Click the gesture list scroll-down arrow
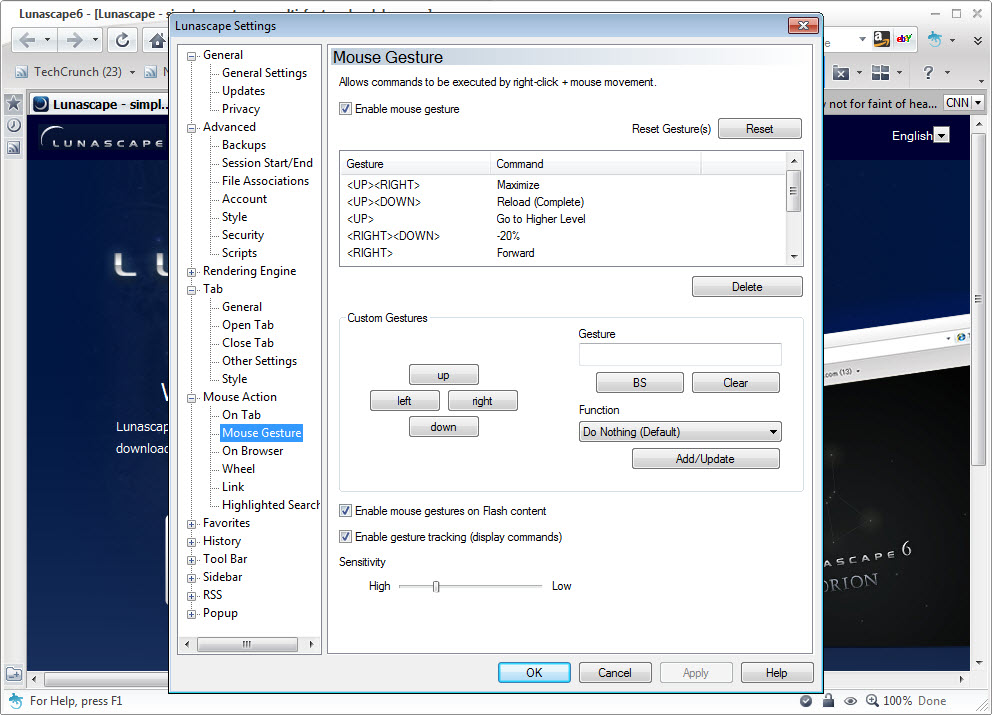992x715 pixels. (794, 257)
